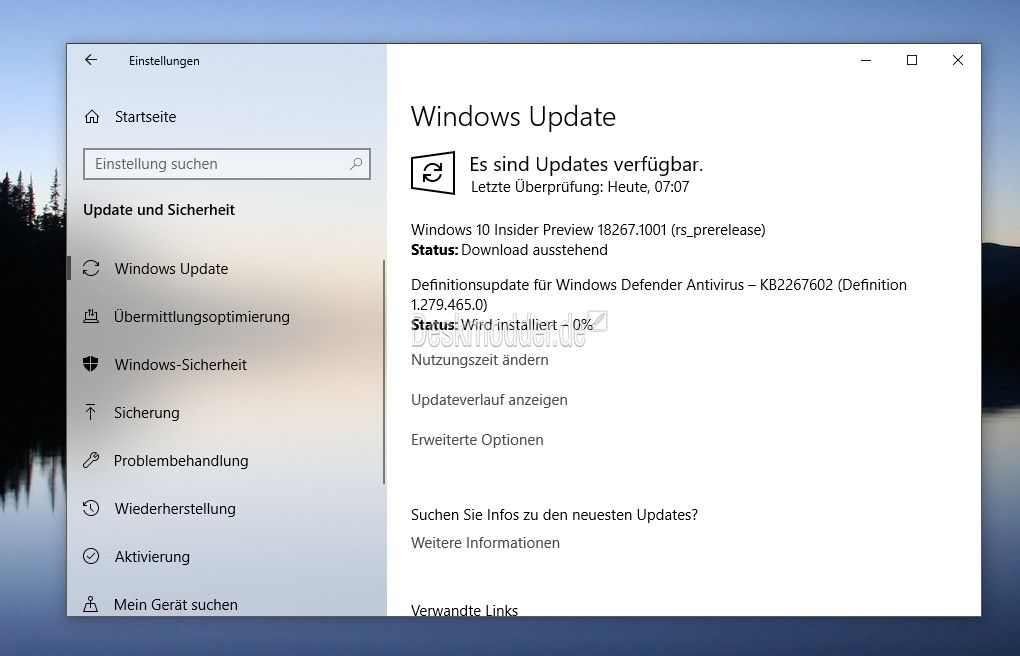Maximize the Einstellungen window
The width and height of the screenshot is (1020, 656).
912,60
